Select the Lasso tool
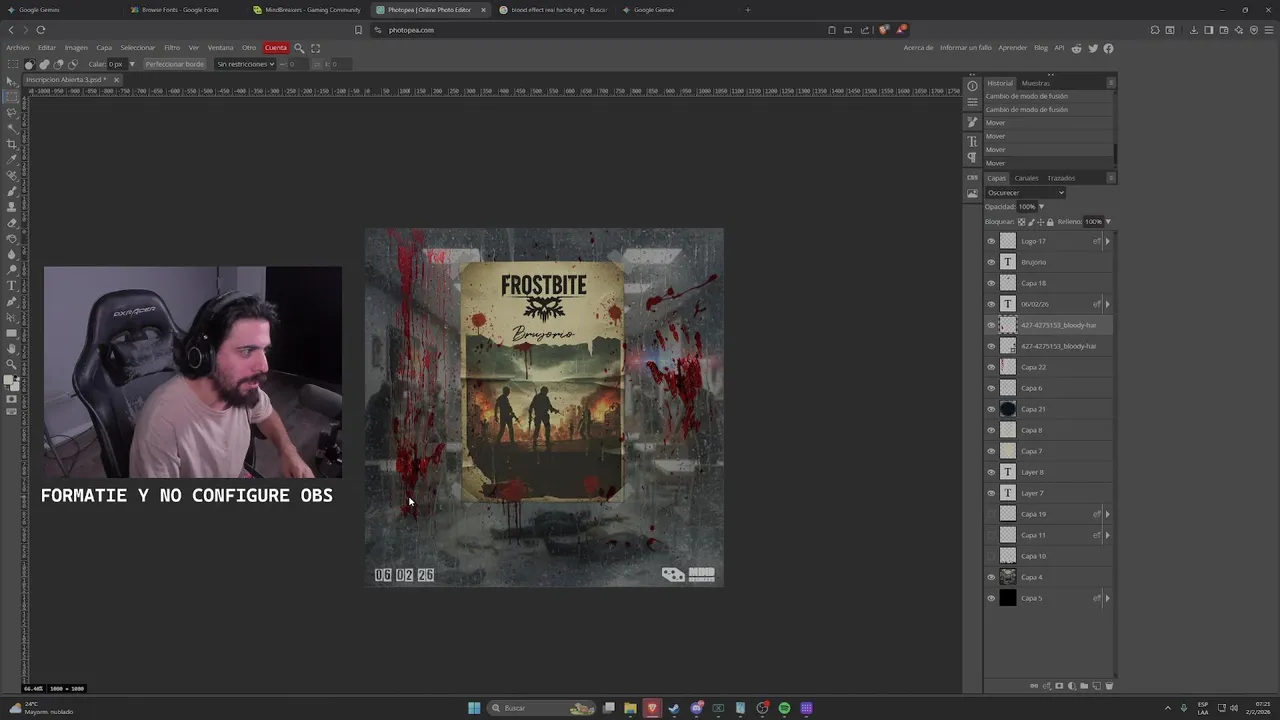 [12, 112]
